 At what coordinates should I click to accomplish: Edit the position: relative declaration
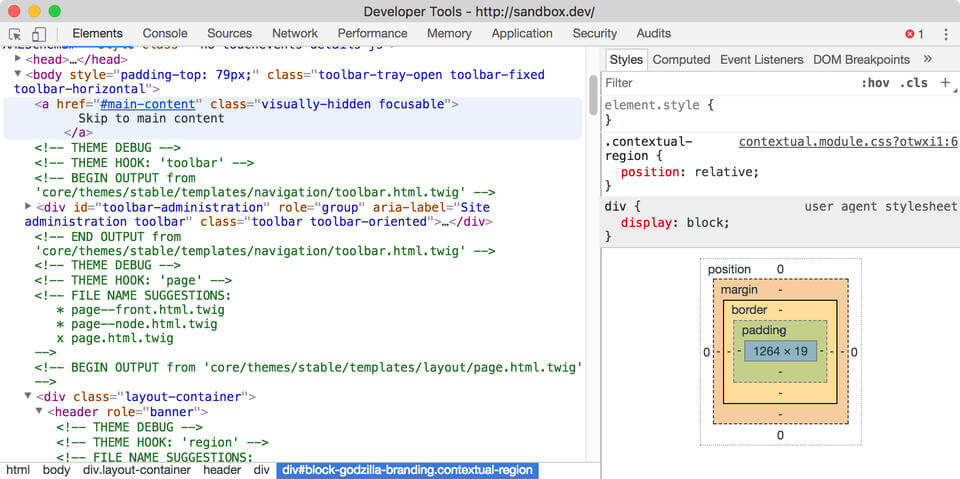[689, 172]
